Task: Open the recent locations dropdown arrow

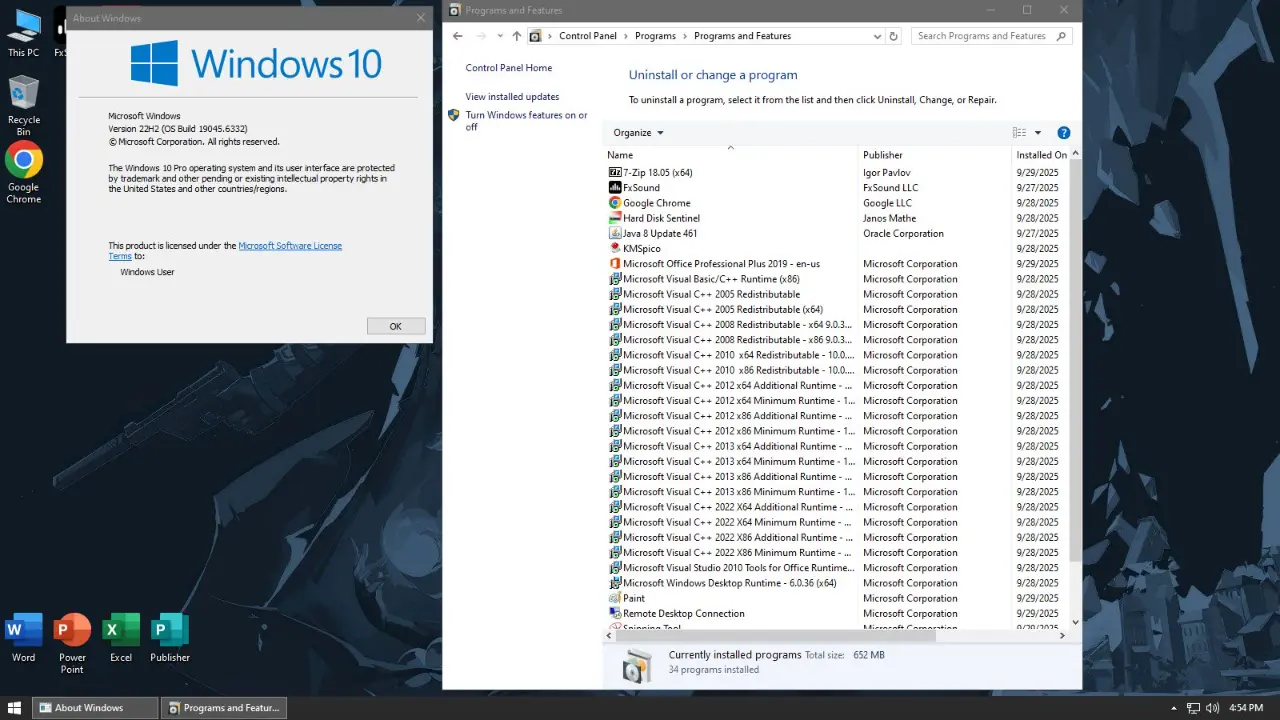Action: tap(500, 36)
